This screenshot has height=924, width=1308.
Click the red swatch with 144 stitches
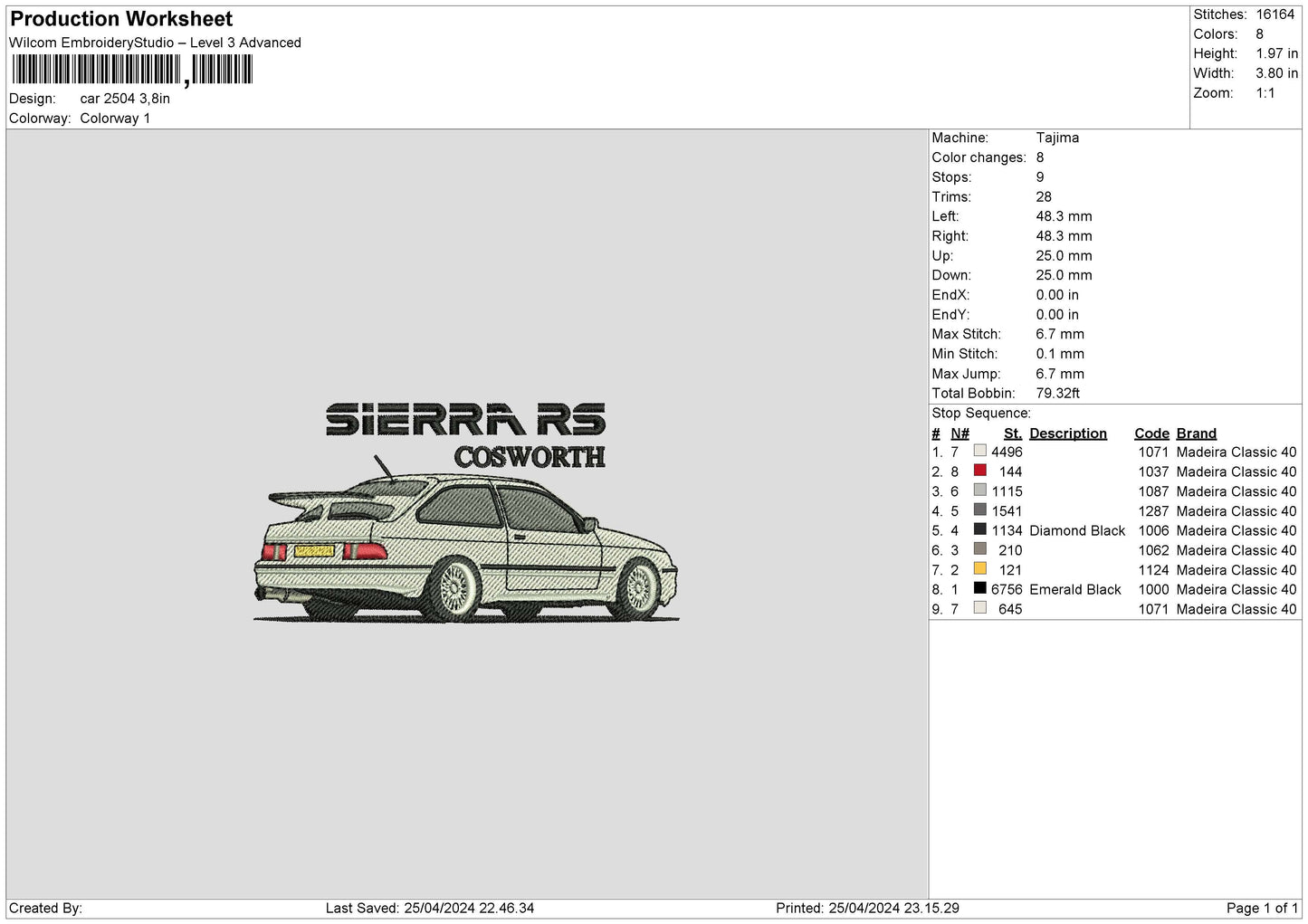(979, 471)
